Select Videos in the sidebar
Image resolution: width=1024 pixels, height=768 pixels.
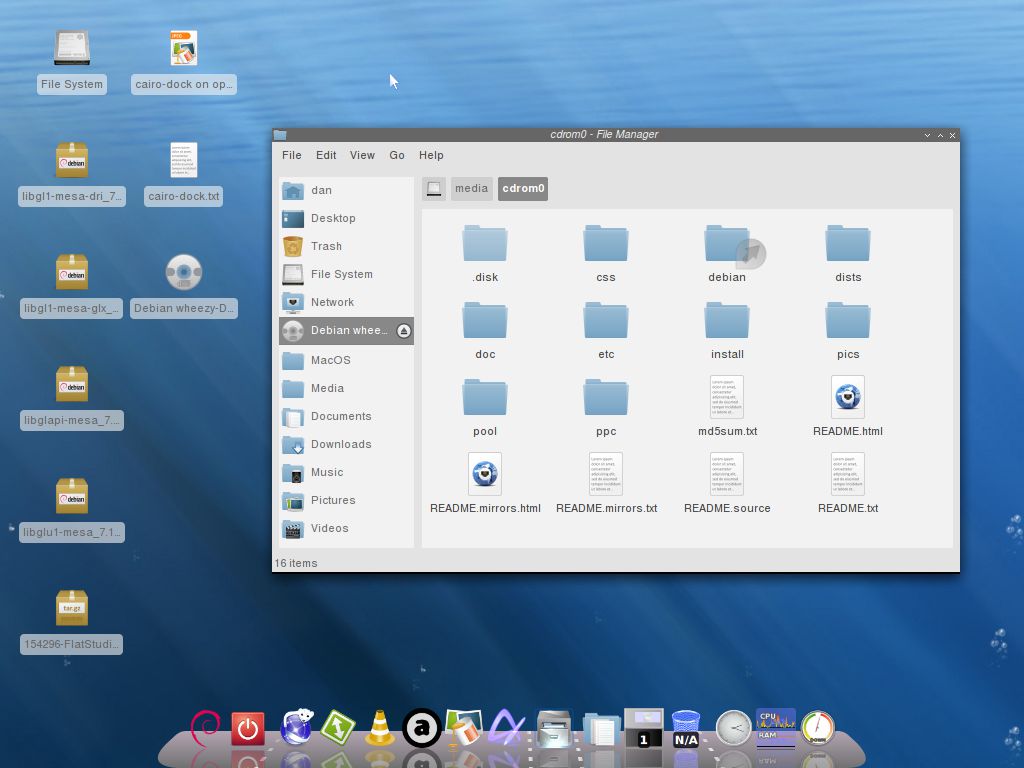[x=346, y=528]
